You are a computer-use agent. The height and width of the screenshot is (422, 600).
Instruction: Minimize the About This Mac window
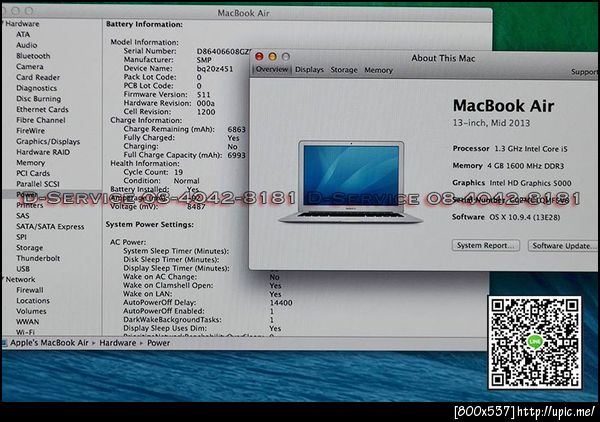click(x=272, y=57)
